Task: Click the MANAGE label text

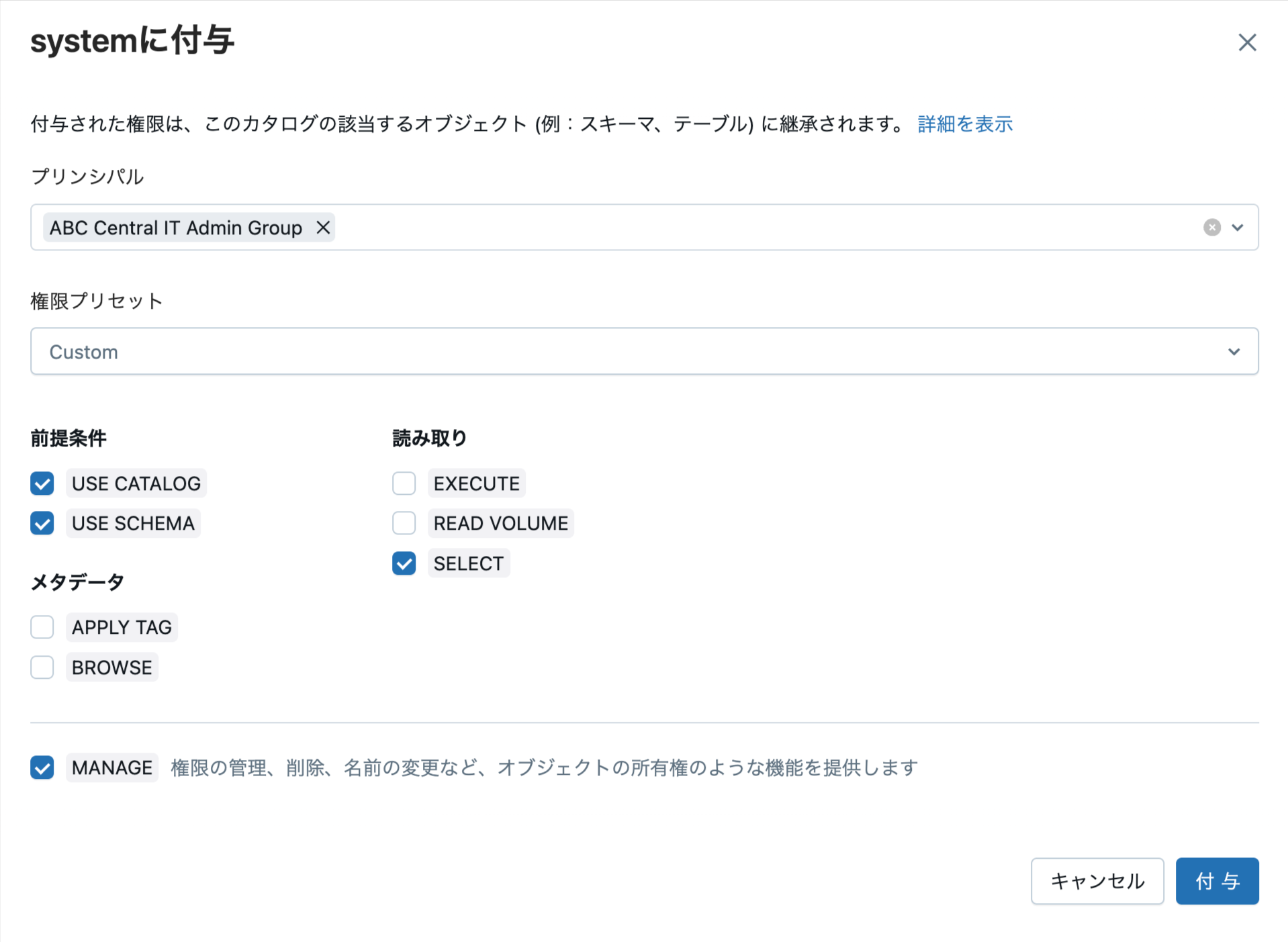Action: click(x=112, y=767)
